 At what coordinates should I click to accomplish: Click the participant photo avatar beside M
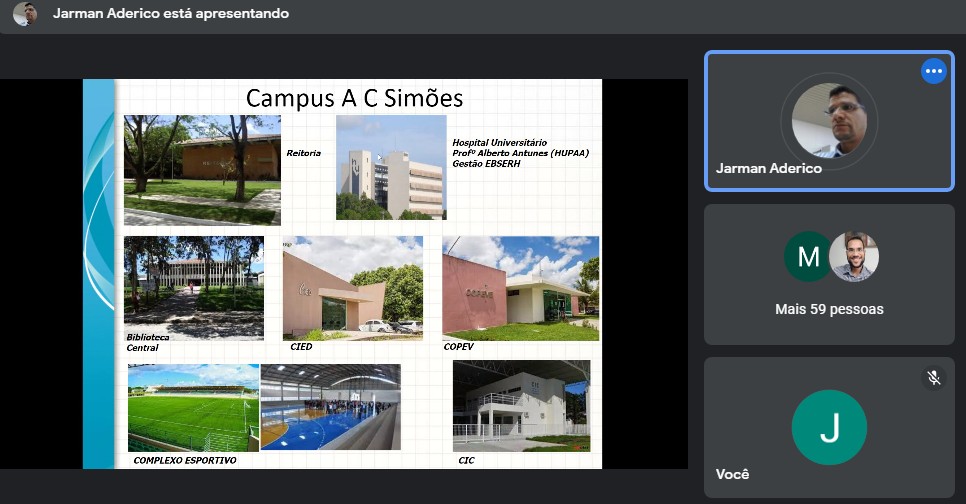[854, 257]
